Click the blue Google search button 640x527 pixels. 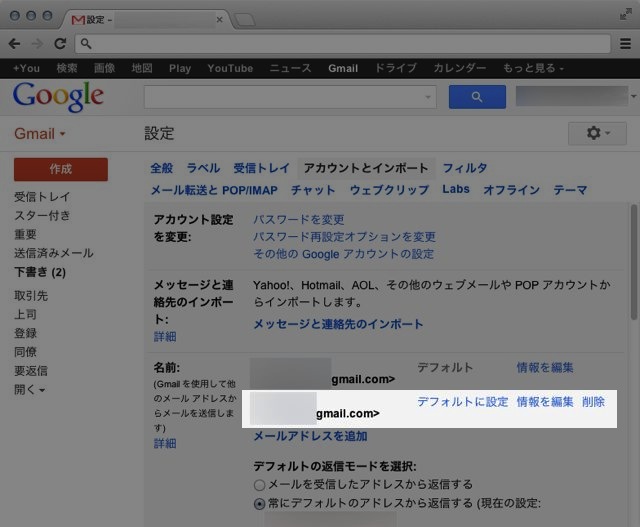[x=477, y=97]
